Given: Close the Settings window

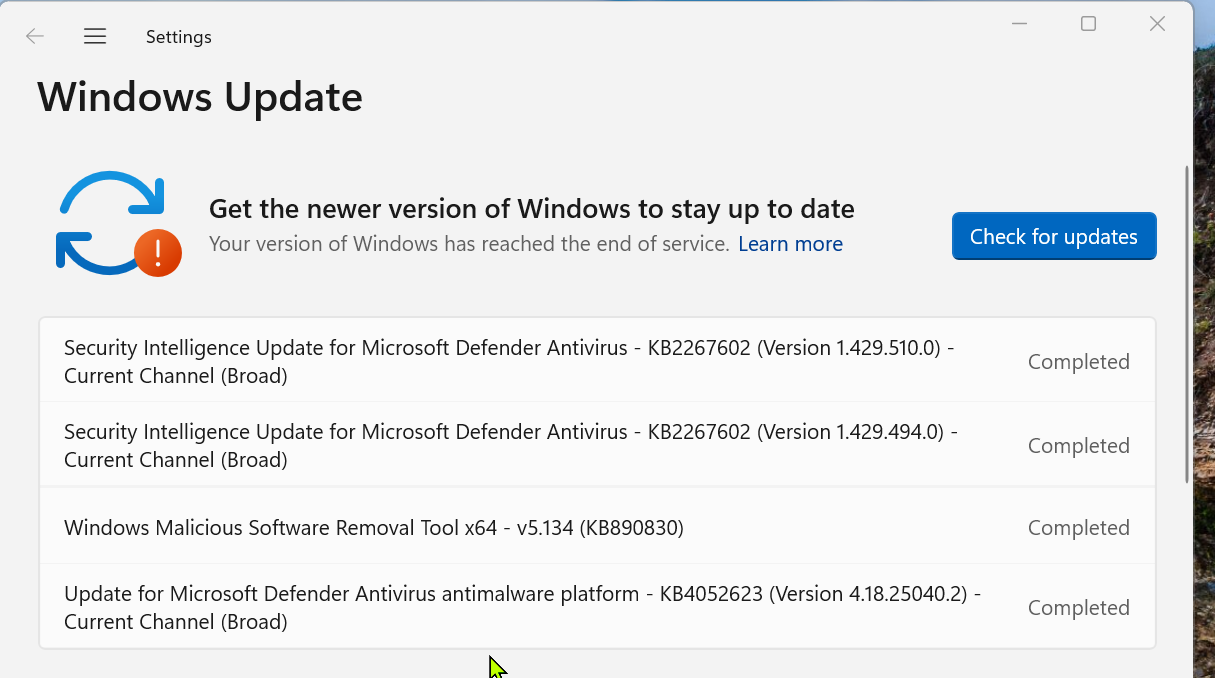Looking at the screenshot, I should [x=1157, y=24].
